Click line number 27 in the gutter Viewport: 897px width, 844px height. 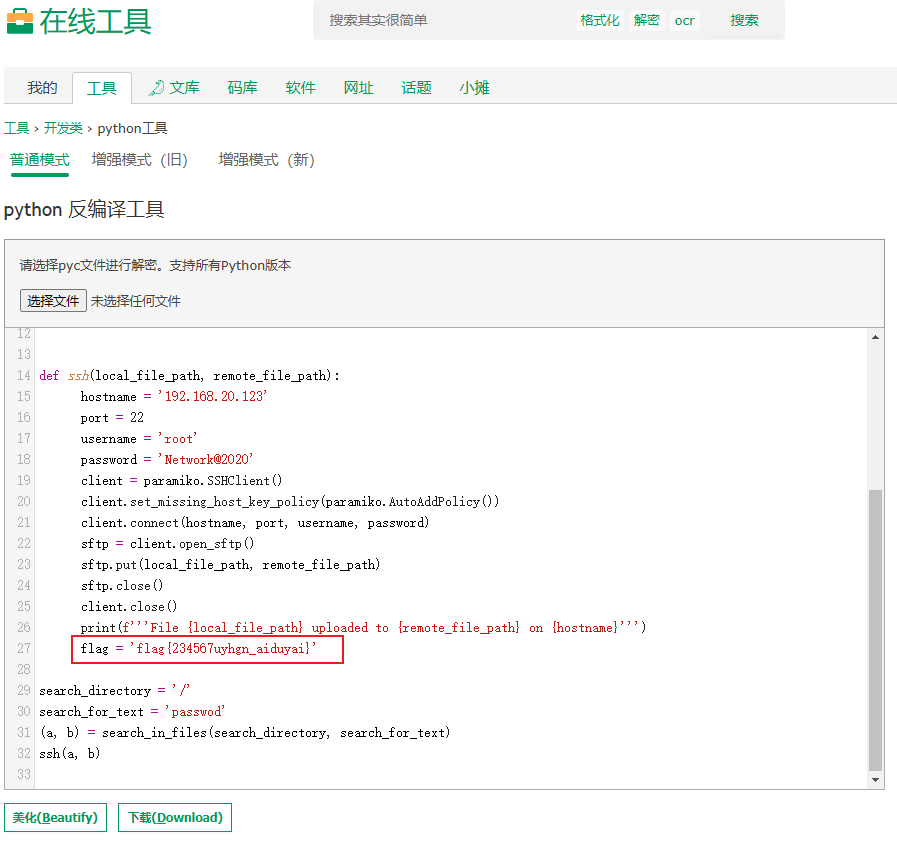[23, 648]
